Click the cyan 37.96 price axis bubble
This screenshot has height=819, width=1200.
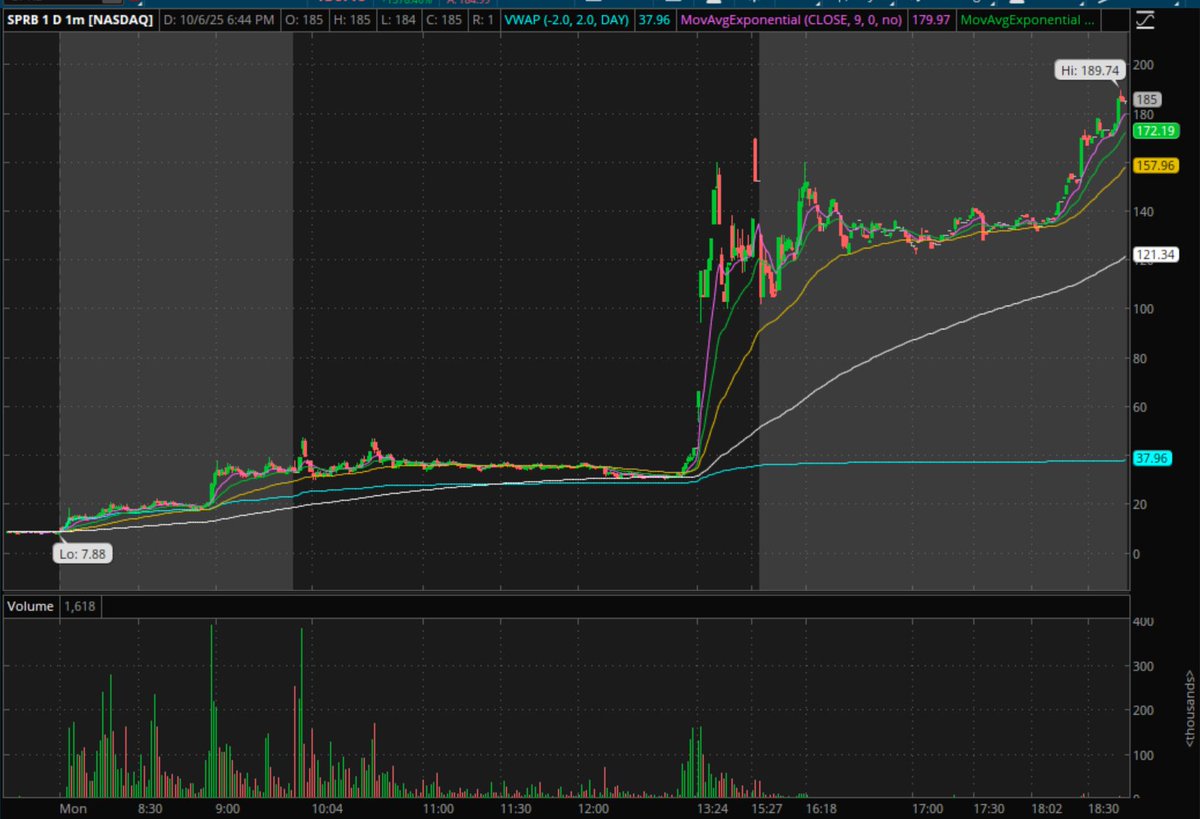(1151, 459)
